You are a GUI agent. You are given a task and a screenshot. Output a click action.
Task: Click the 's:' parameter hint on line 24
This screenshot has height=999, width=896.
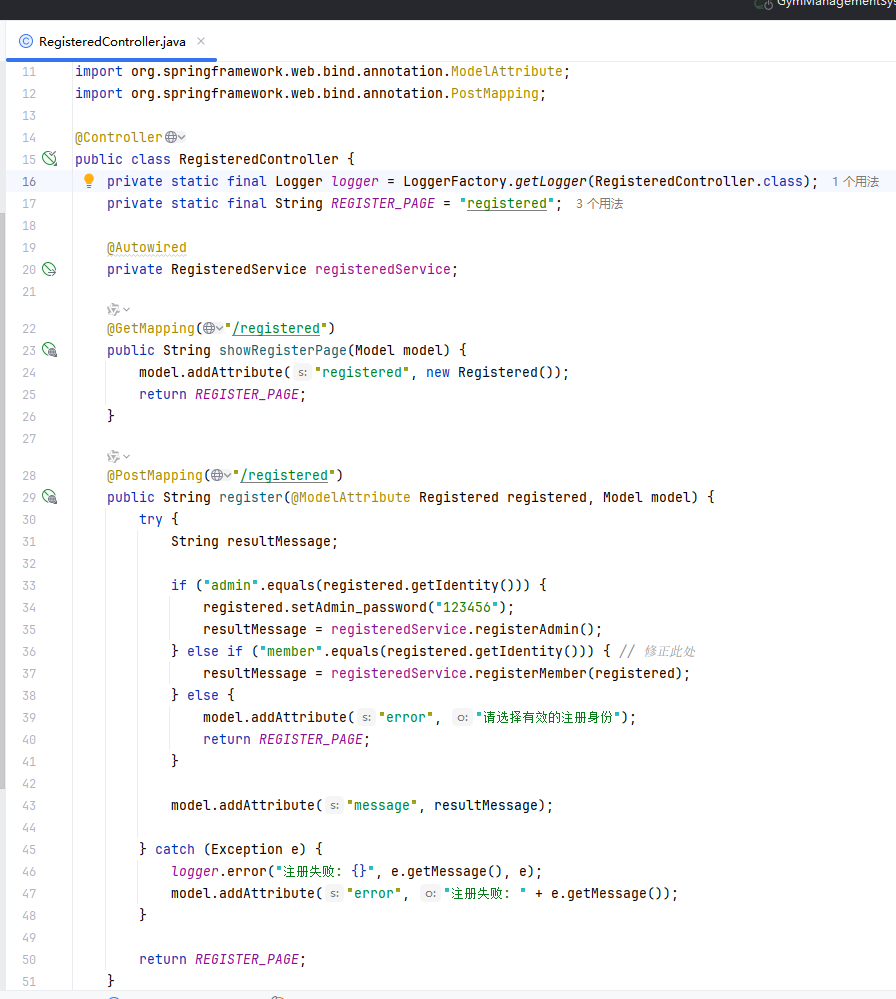[x=303, y=373]
